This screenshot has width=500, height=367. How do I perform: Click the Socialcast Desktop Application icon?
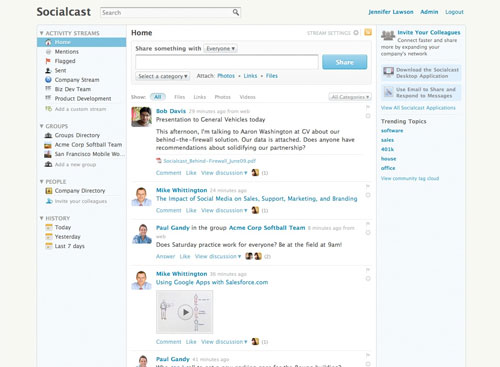[x=388, y=72]
